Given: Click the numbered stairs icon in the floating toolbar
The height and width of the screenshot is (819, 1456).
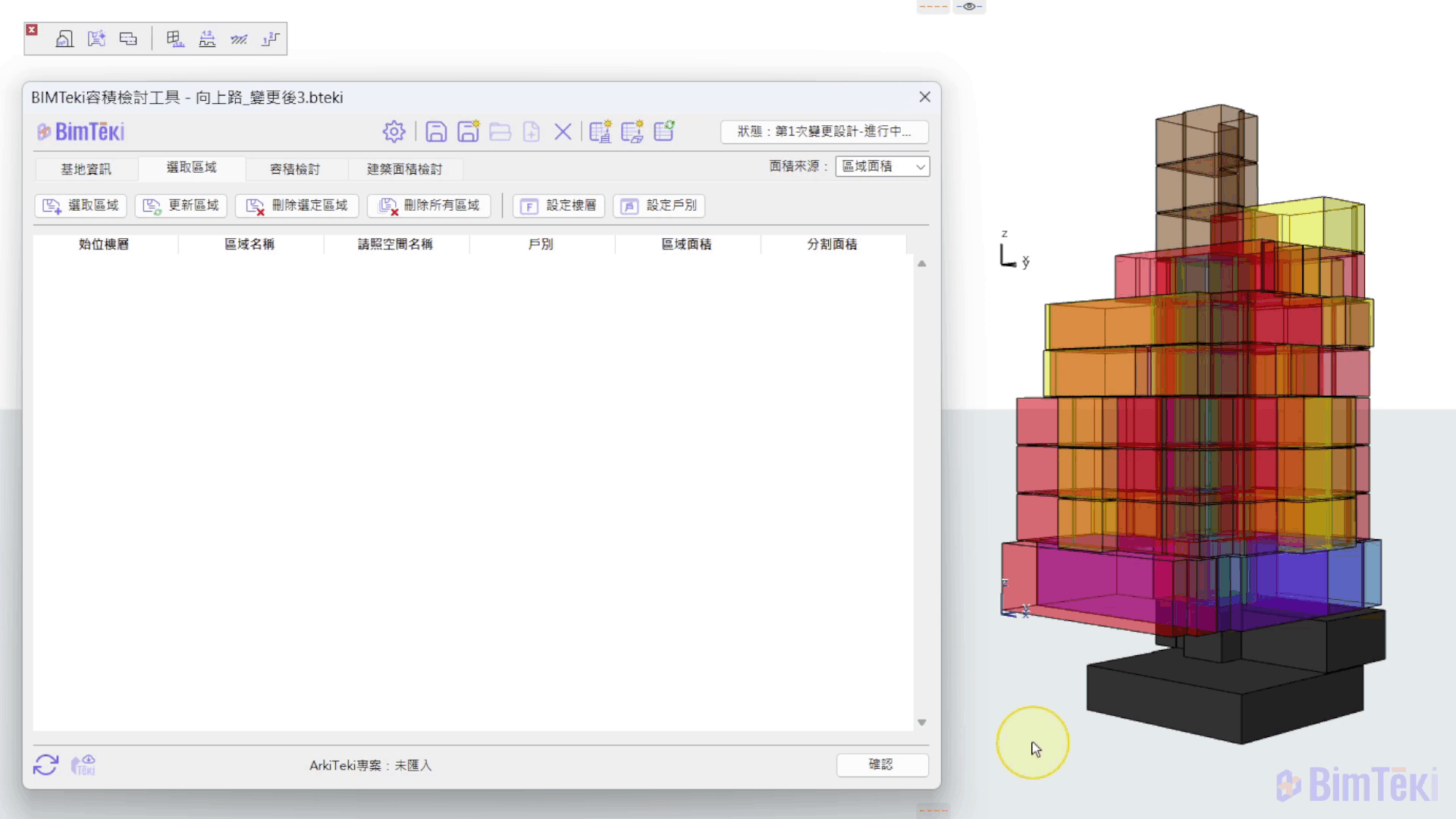Looking at the screenshot, I should click(270, 39).
